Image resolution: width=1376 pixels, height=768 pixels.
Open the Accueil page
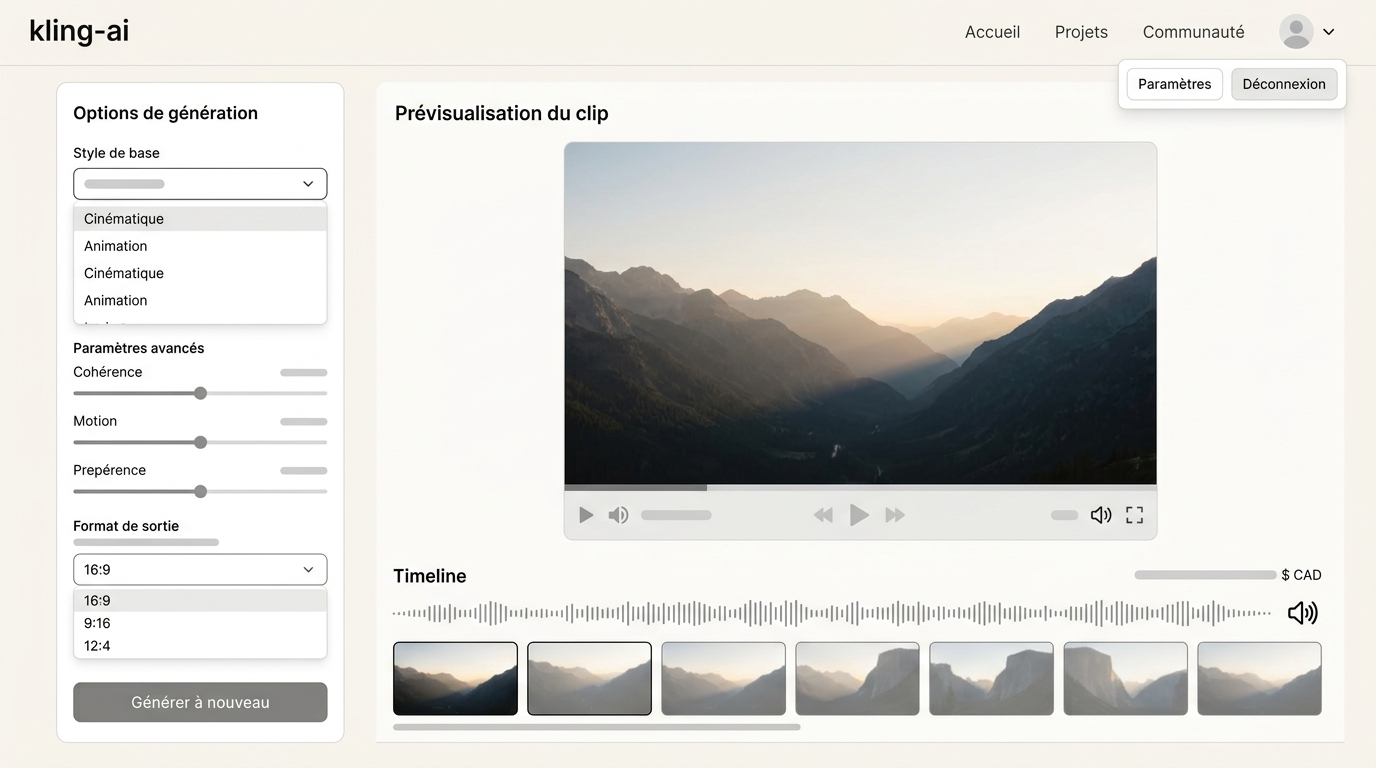[x=992, y=32]
